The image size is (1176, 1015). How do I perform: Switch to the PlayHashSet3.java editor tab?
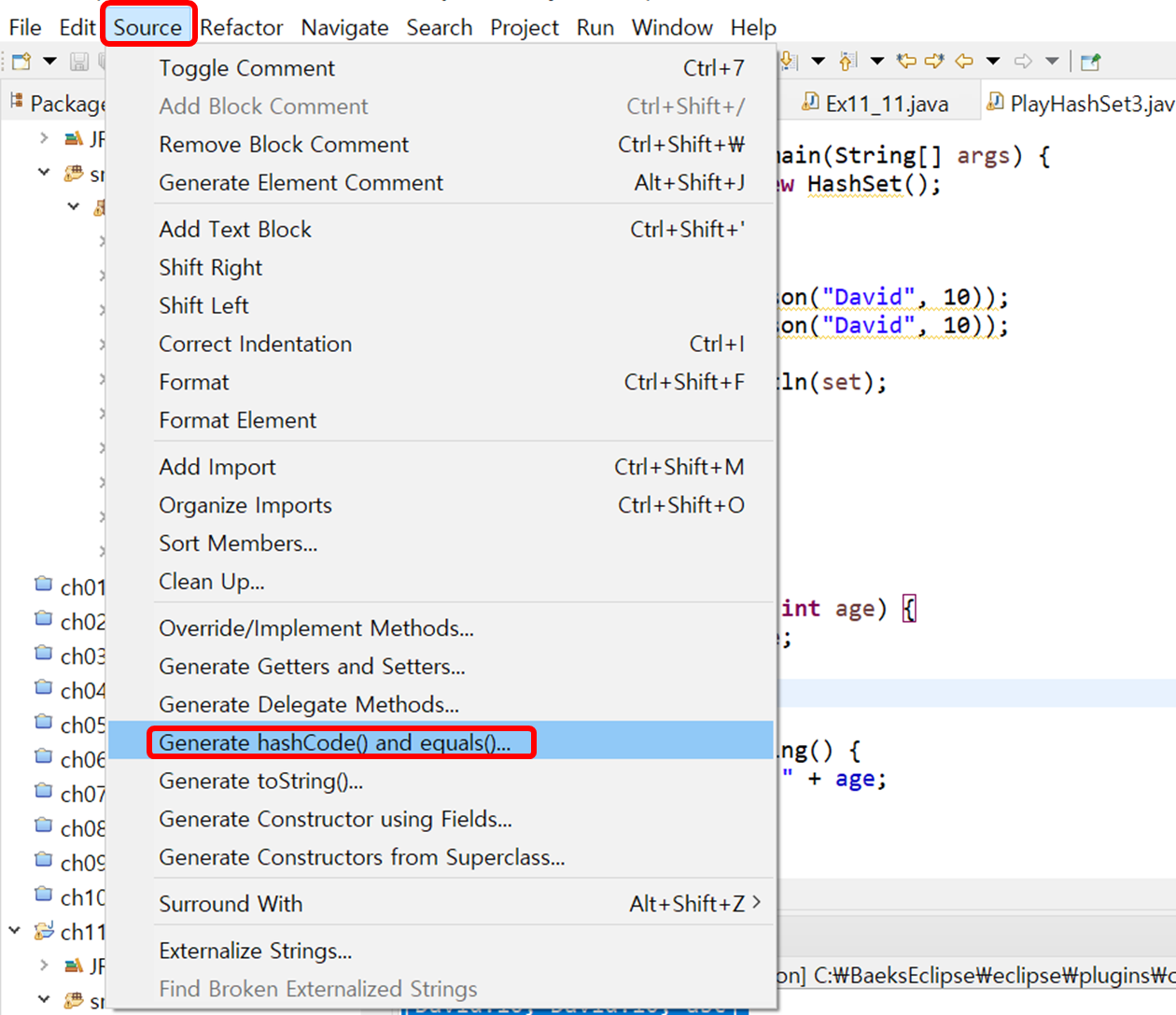1079,102
